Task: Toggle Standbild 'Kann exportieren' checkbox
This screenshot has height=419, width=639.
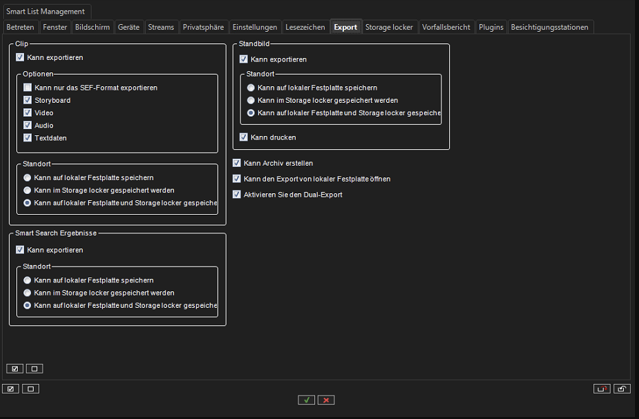Action: coord(244,59)
